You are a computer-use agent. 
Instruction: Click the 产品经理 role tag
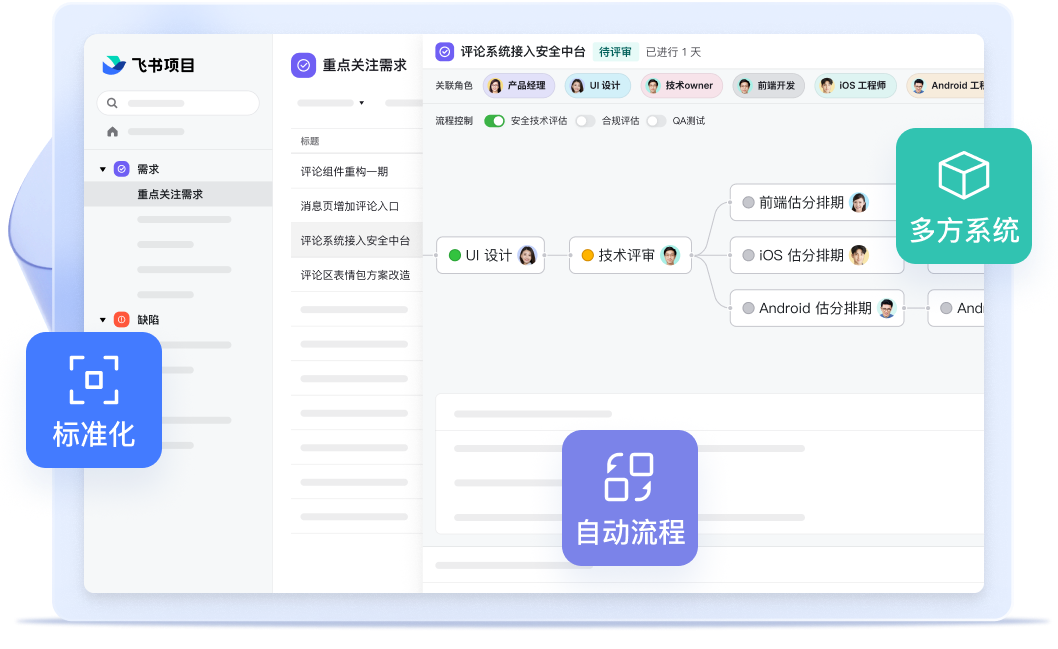tap(518, 86)
